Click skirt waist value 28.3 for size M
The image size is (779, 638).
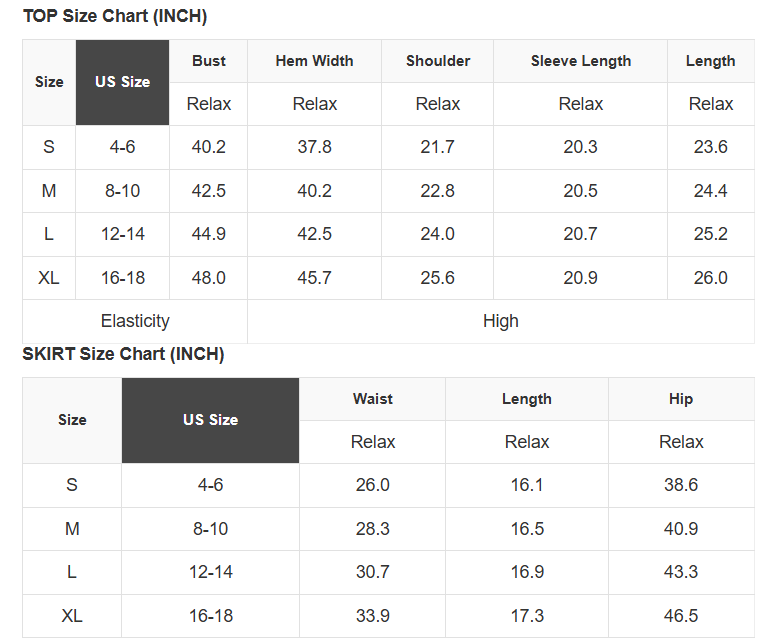click(x=373, y=529)
